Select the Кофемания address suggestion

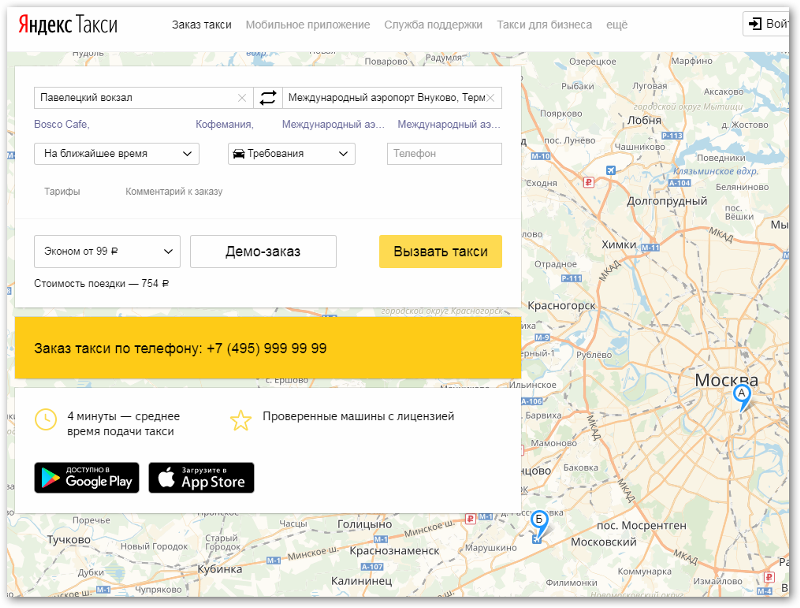224,124
